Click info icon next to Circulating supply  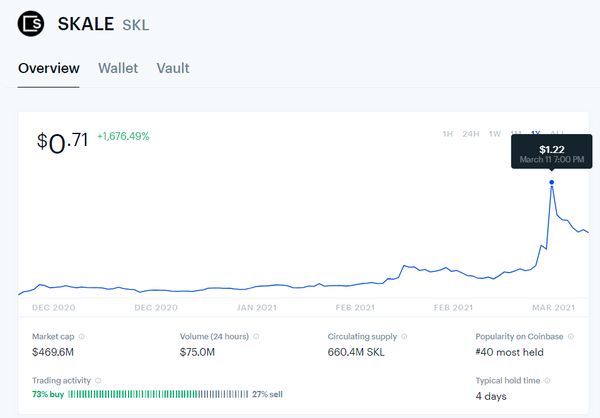[x=404, y=337]
